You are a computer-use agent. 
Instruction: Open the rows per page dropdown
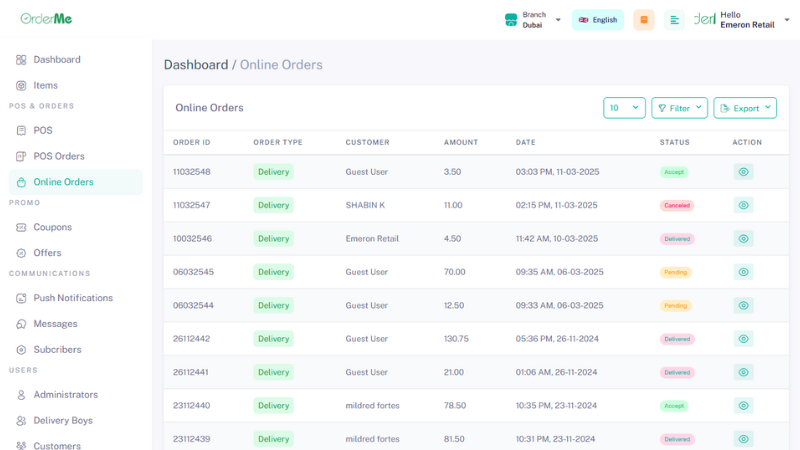(x=625, y=108)
